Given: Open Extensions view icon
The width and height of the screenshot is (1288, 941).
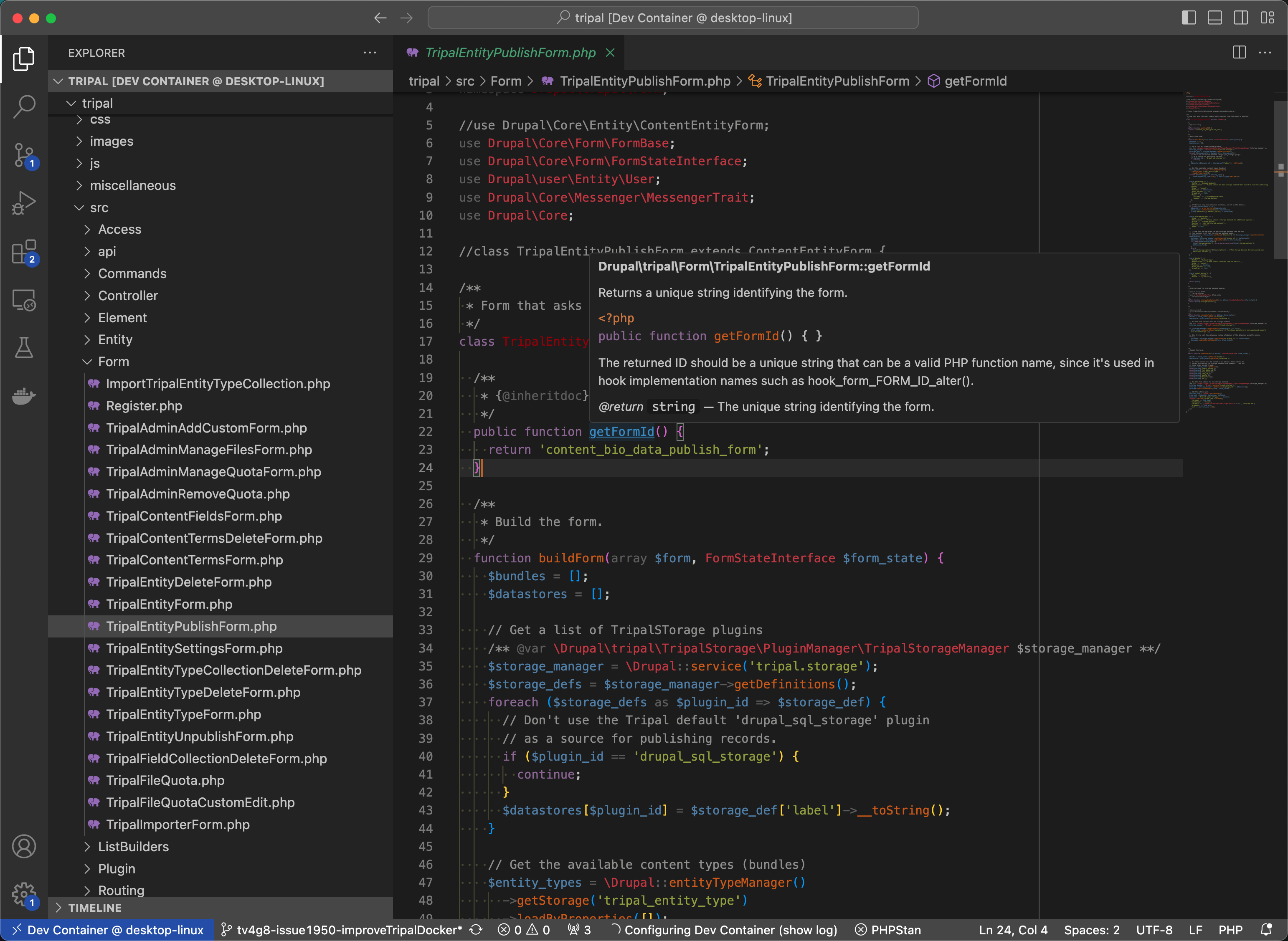Looking at the screenshot, I should pyautogui.click(x=25, y=252).
